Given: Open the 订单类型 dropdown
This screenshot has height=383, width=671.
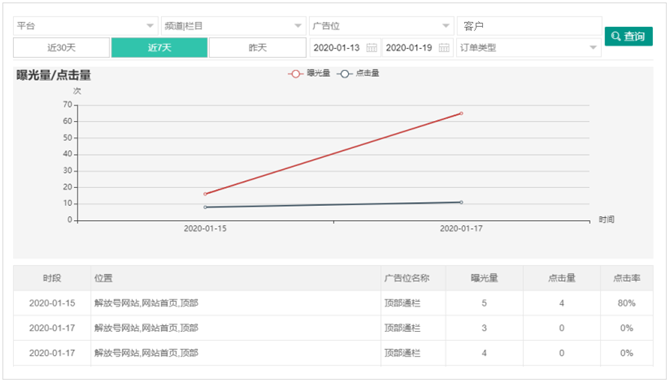Looking at the screenshot, I should (528, 48).
